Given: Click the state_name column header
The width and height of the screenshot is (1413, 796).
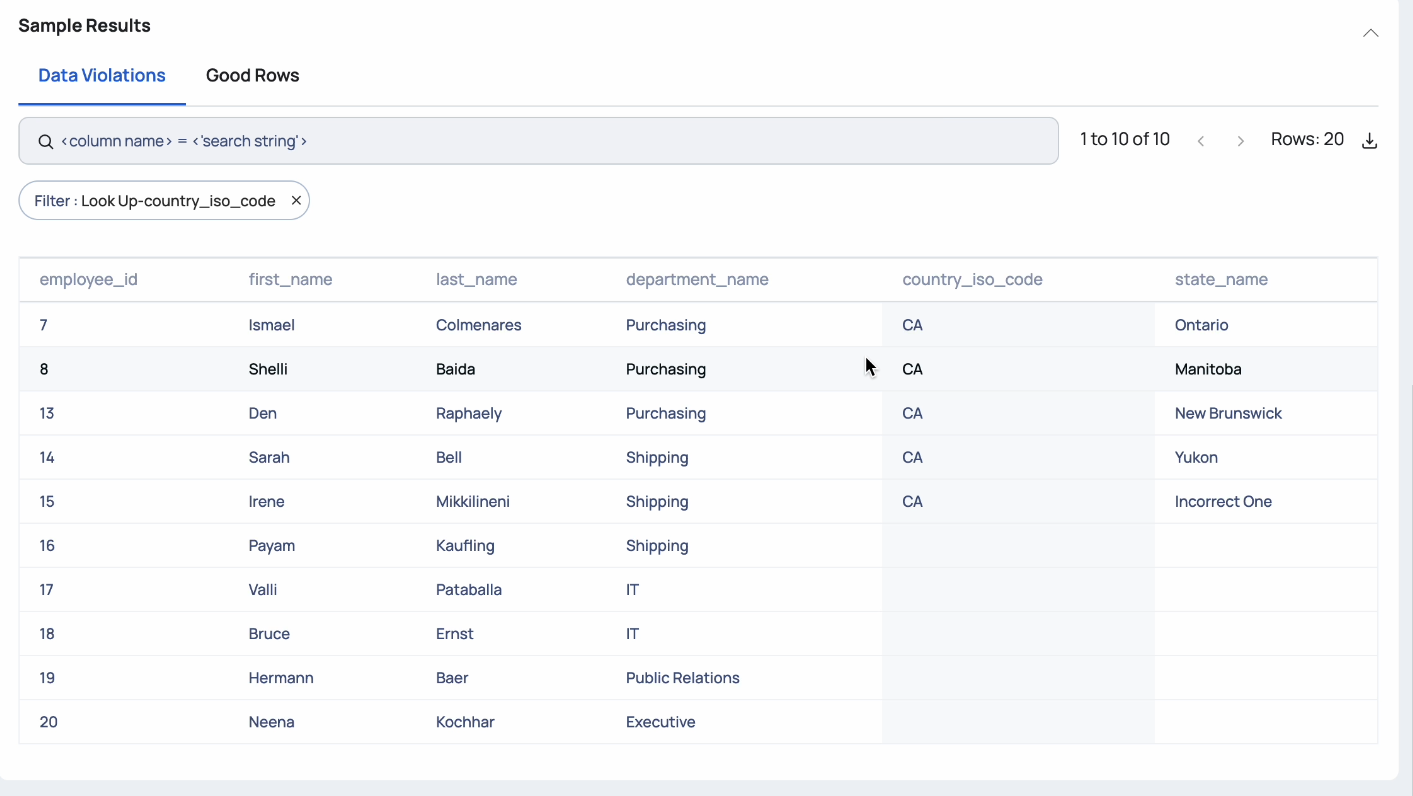Looking at the screenshot, I should click(x=1221, y=279).
